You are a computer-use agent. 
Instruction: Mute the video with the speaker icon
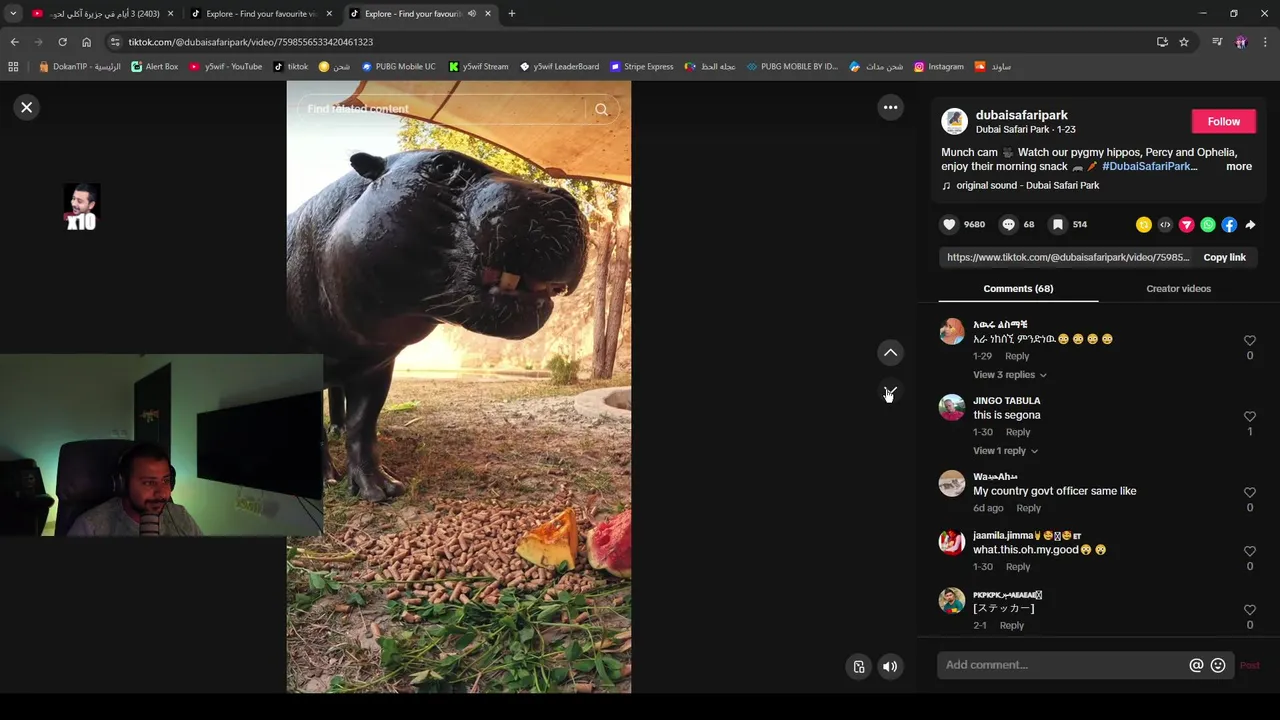pos(890,667)
